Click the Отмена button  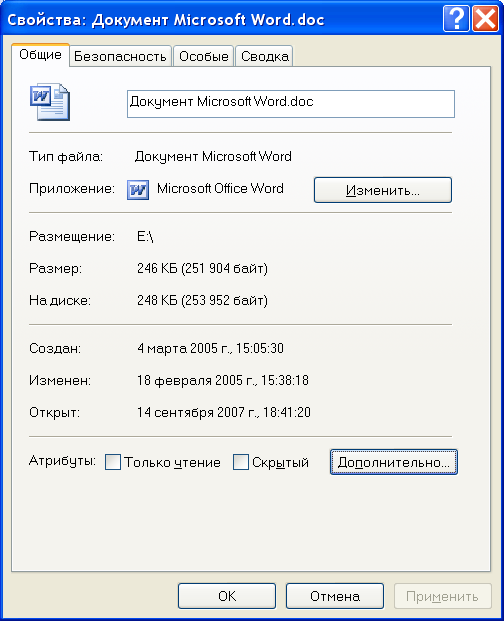[x=335, y=596]
